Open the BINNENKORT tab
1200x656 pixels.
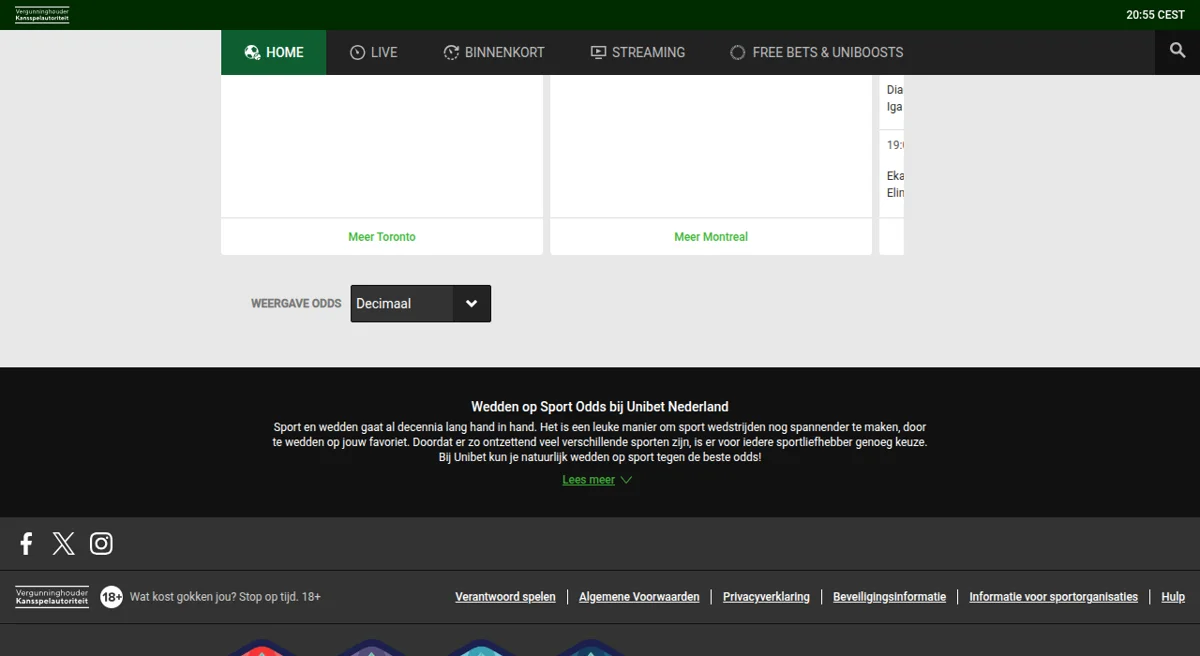(494, 52)
